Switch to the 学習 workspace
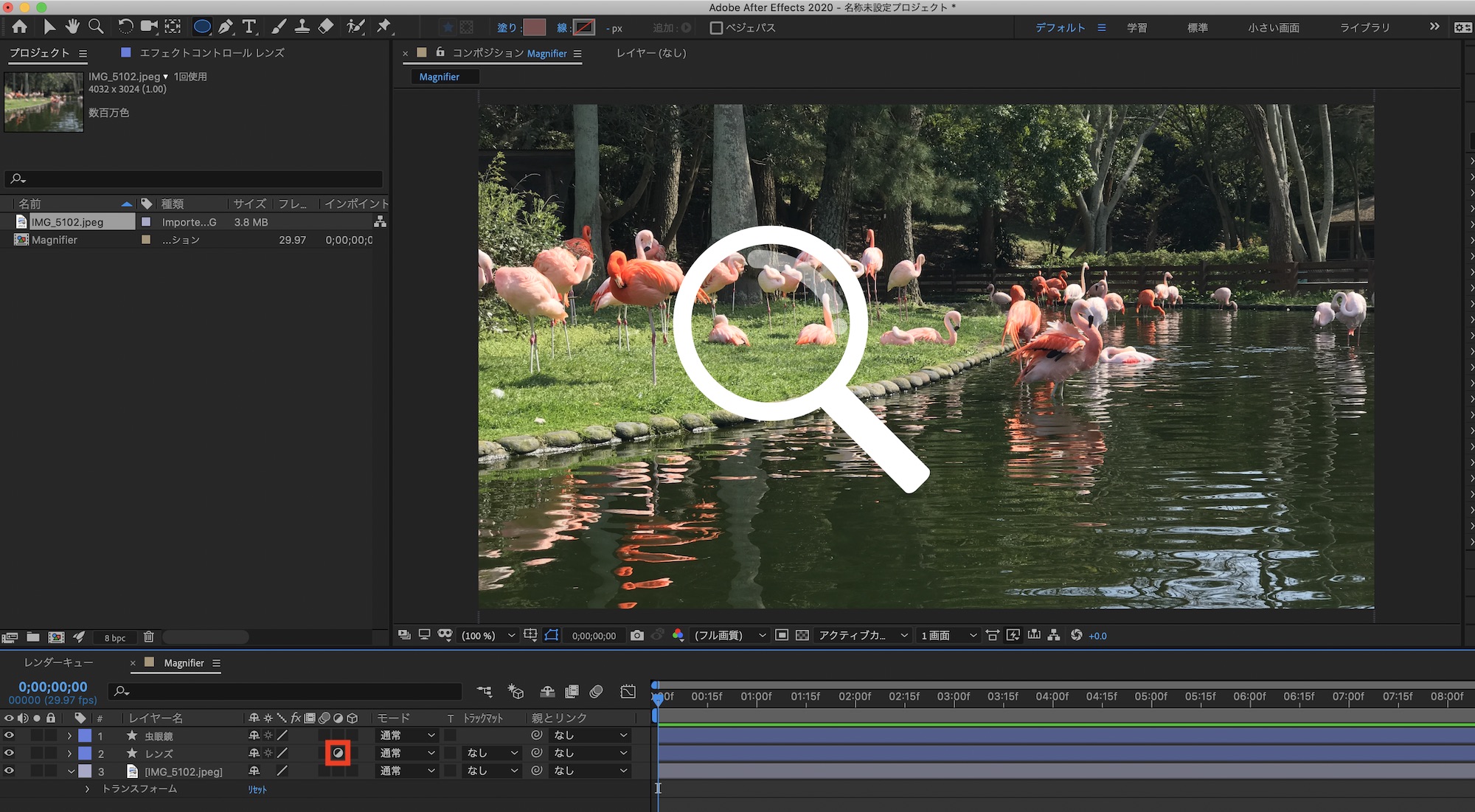1475x812 pixels. (x=1136, y=28)
